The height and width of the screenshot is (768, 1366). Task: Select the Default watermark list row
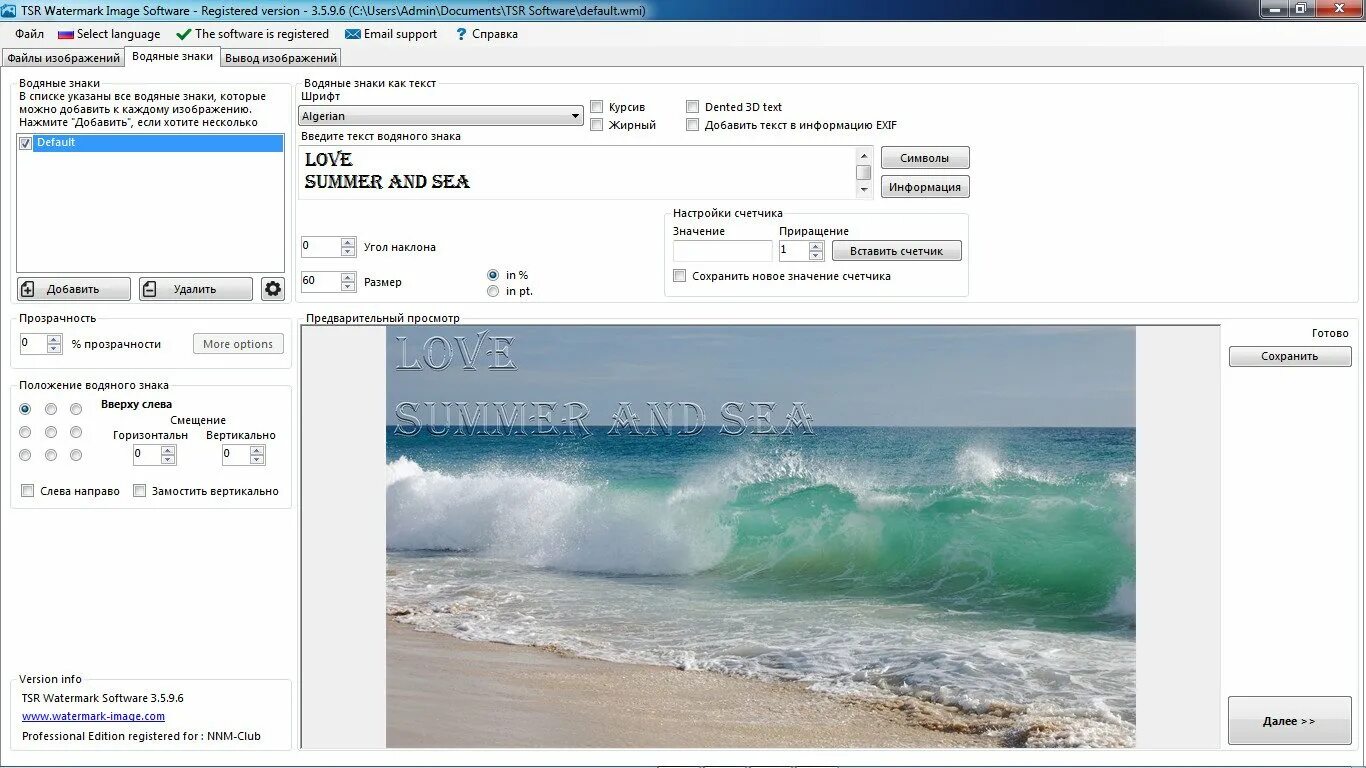click(158, 143)
